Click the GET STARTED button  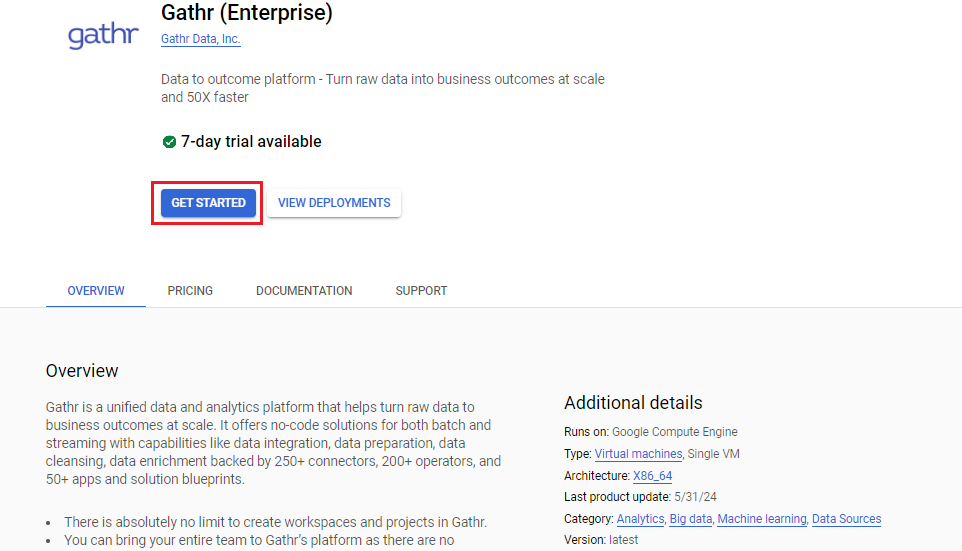(208, 203)
